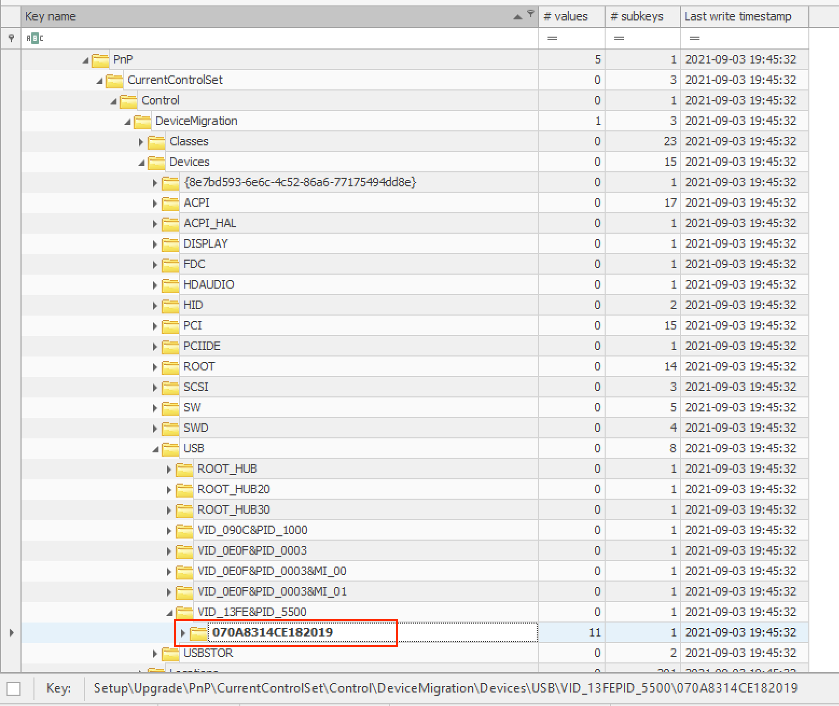Collapse the Control tree node

click(113, 101)
